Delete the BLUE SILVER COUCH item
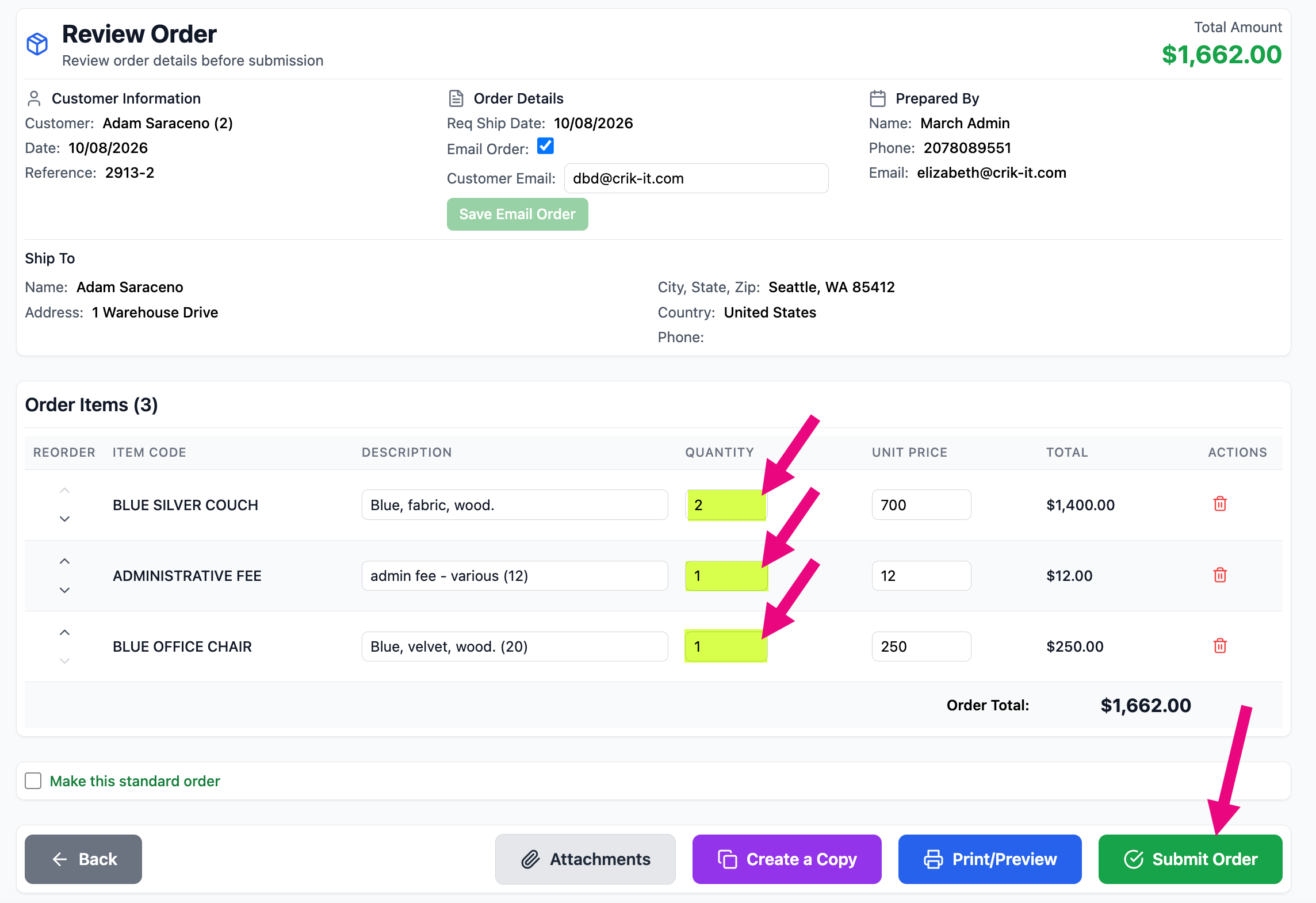Screen dimensions: 1316x903 pyautogui.click(x=1220, y=504)
